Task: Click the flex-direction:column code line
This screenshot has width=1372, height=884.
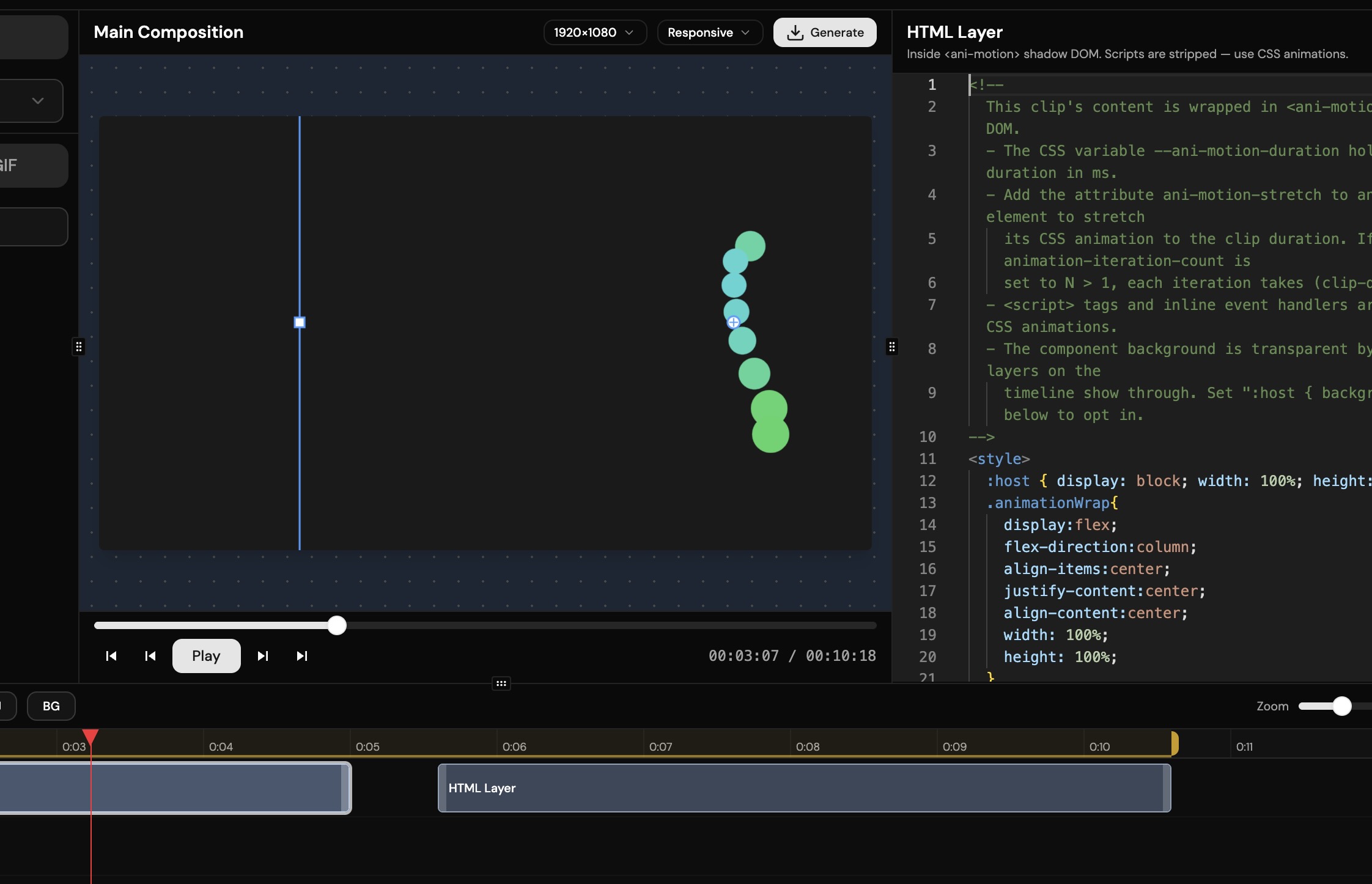Action: (1100, 547)
